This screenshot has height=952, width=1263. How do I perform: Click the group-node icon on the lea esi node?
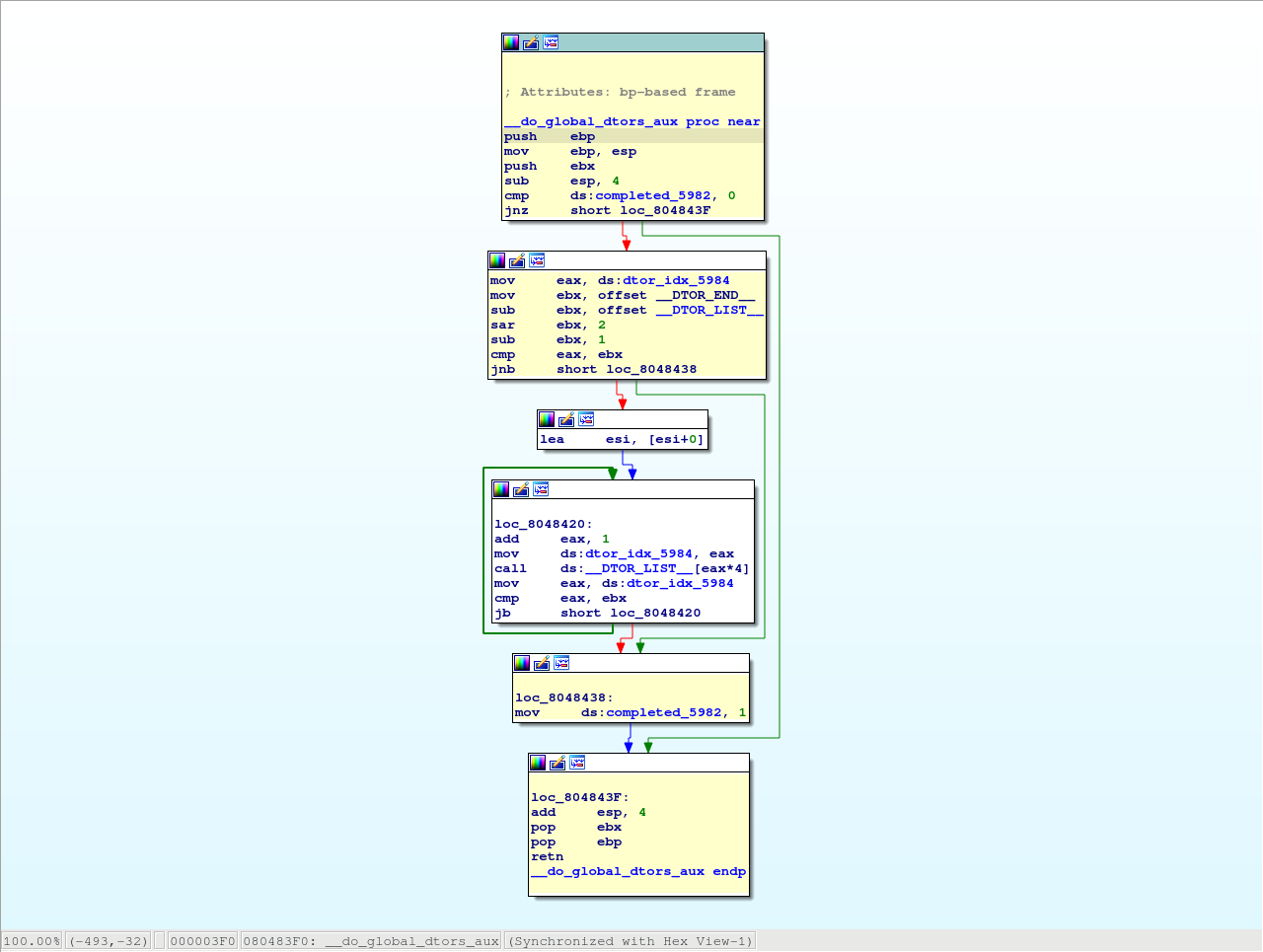coord(586,419)
